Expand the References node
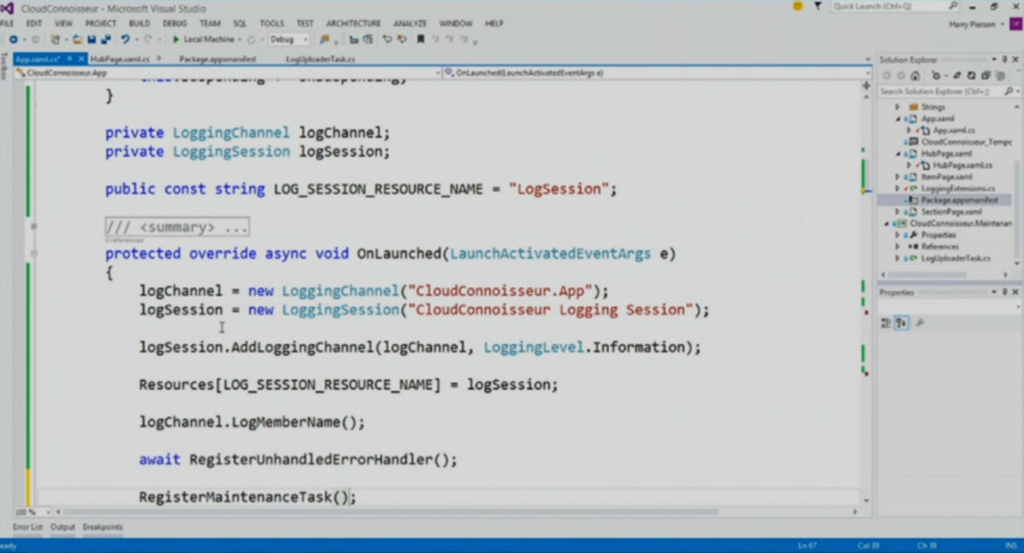 [x=897, y=247]
